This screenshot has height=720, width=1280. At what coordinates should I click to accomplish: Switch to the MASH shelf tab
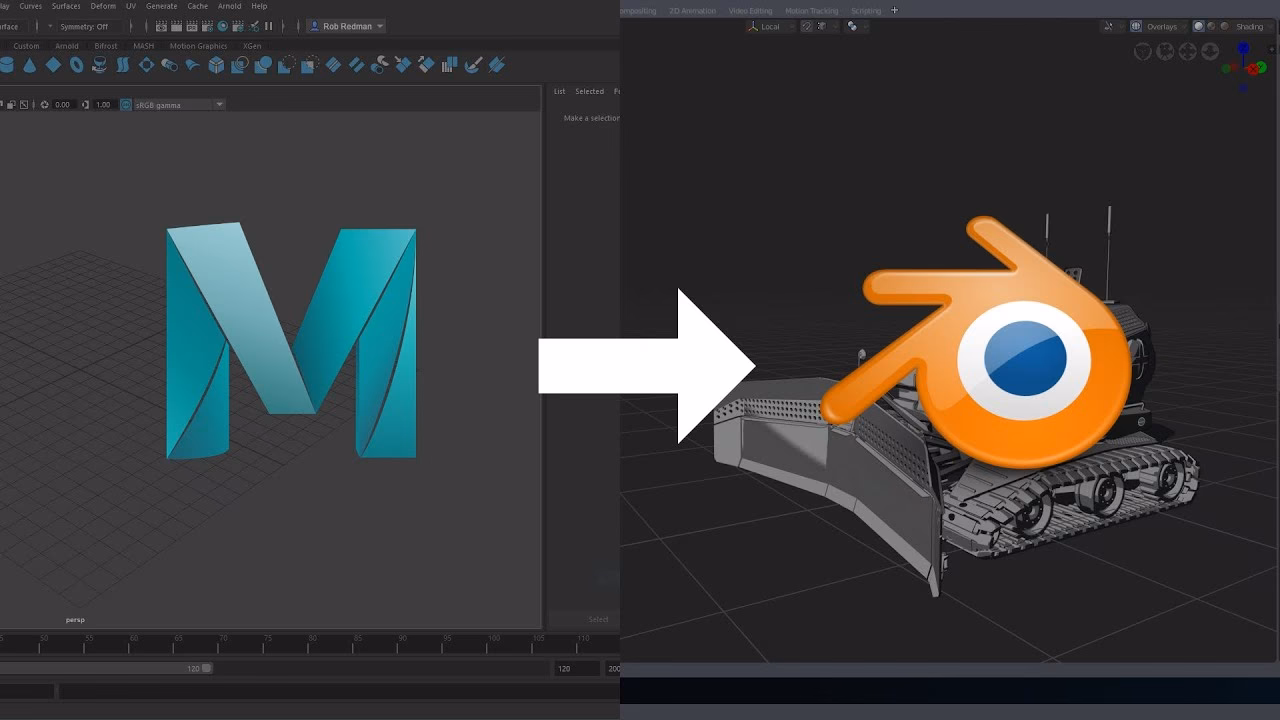(x=144, y=46)
